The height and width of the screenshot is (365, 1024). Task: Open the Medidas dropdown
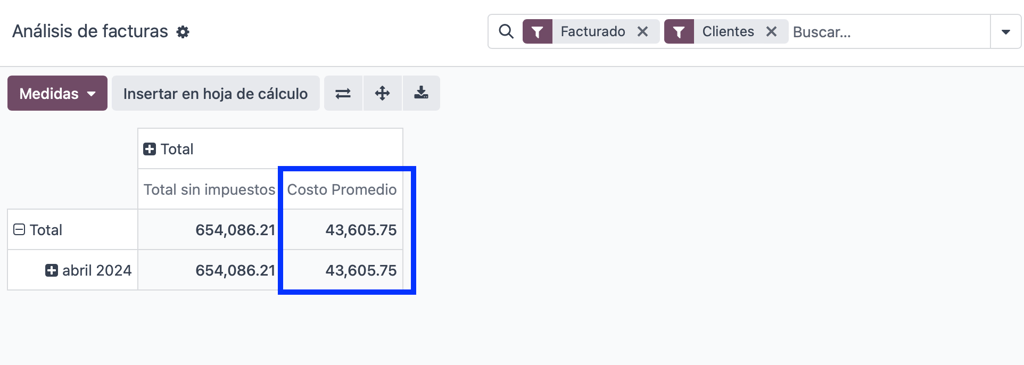(57, 93)
